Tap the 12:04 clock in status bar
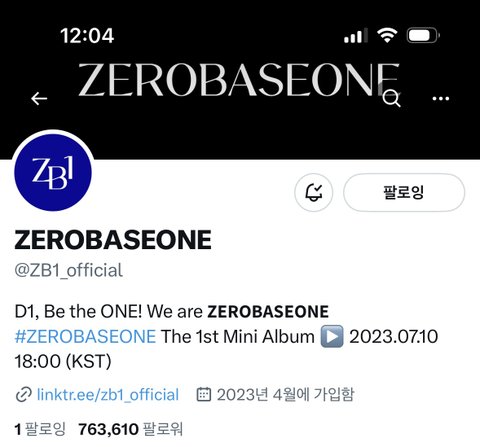The width and height of the screenshot is (480, 447). click(x=87, y=35)
